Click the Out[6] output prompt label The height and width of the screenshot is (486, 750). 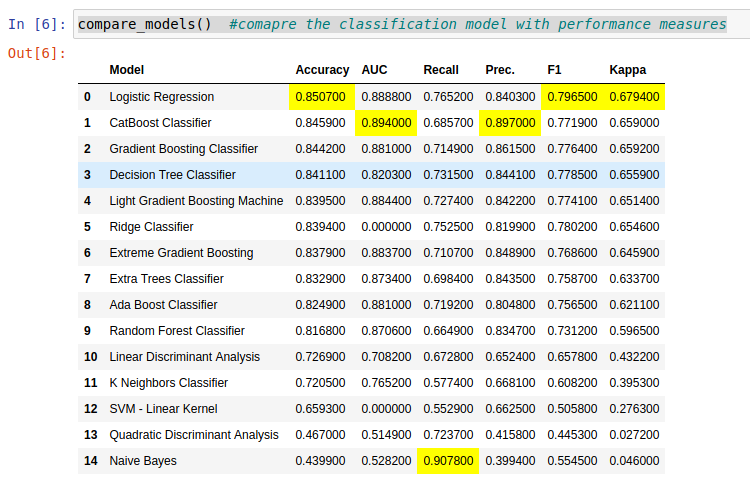[35, 52]
